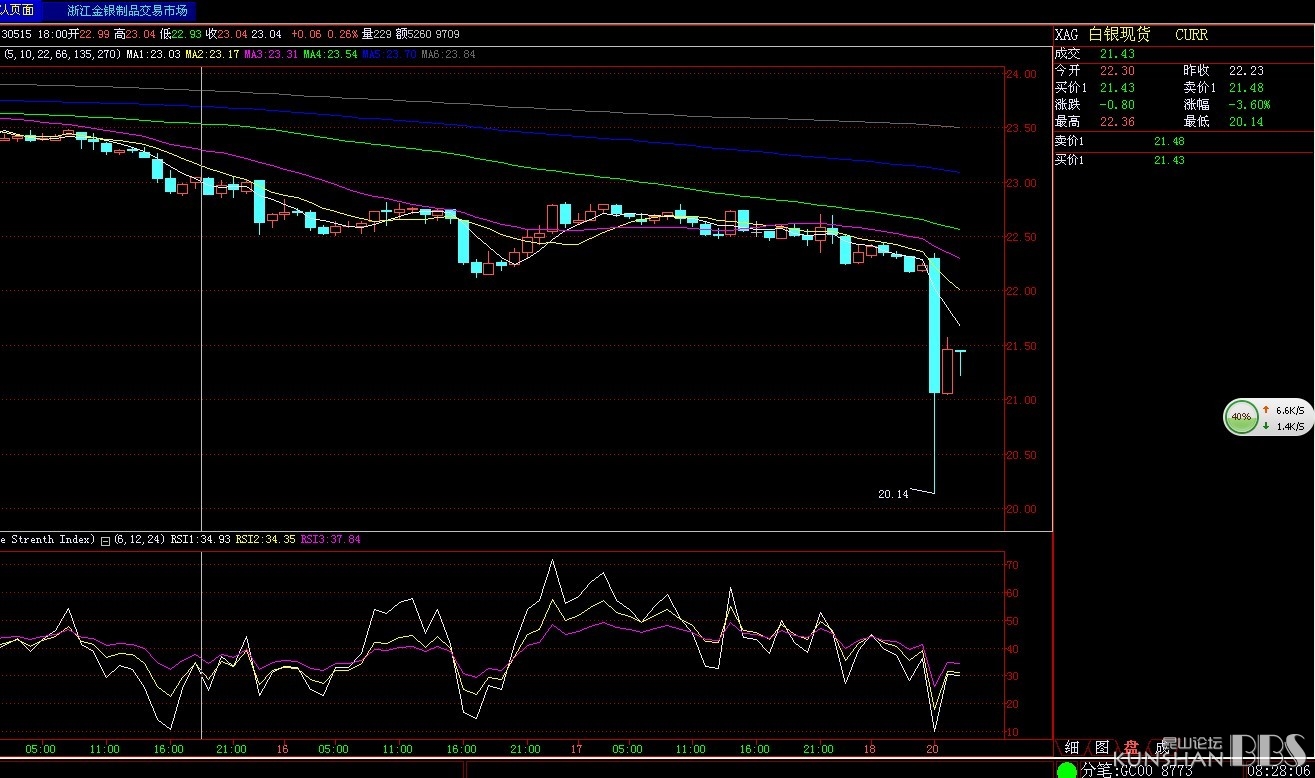This screenshot has height=778, width=1315.
Task: Select the 图 tab in bottom-right panel
Action: (1102, 747)
